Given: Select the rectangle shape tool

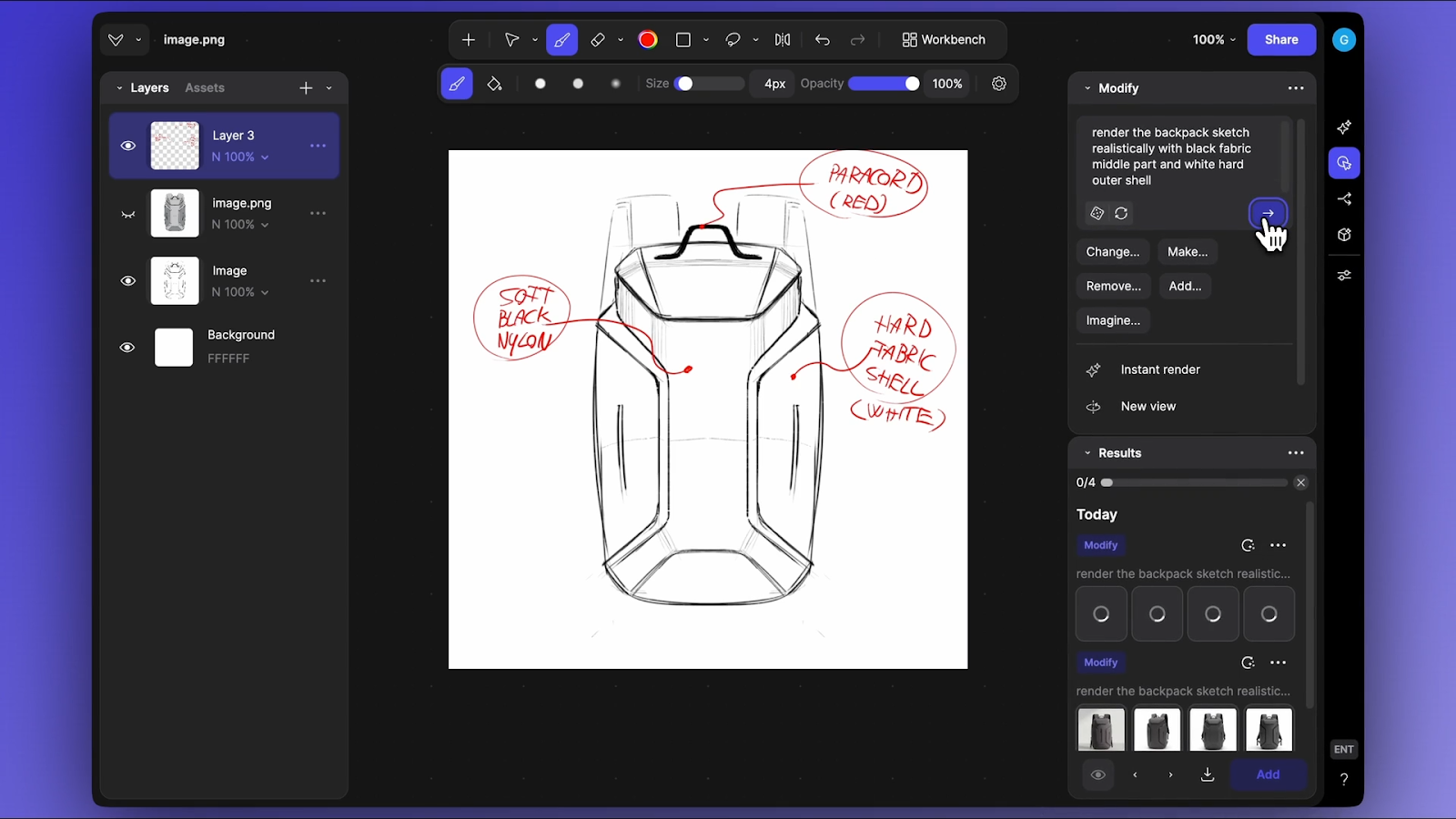Looking at the screenshot, I should [683, 40].
